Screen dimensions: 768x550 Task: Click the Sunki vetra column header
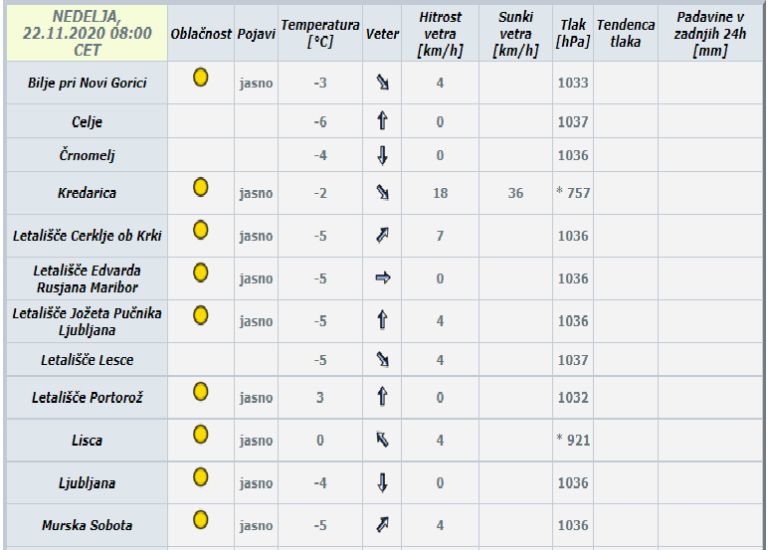click(515, 34)
